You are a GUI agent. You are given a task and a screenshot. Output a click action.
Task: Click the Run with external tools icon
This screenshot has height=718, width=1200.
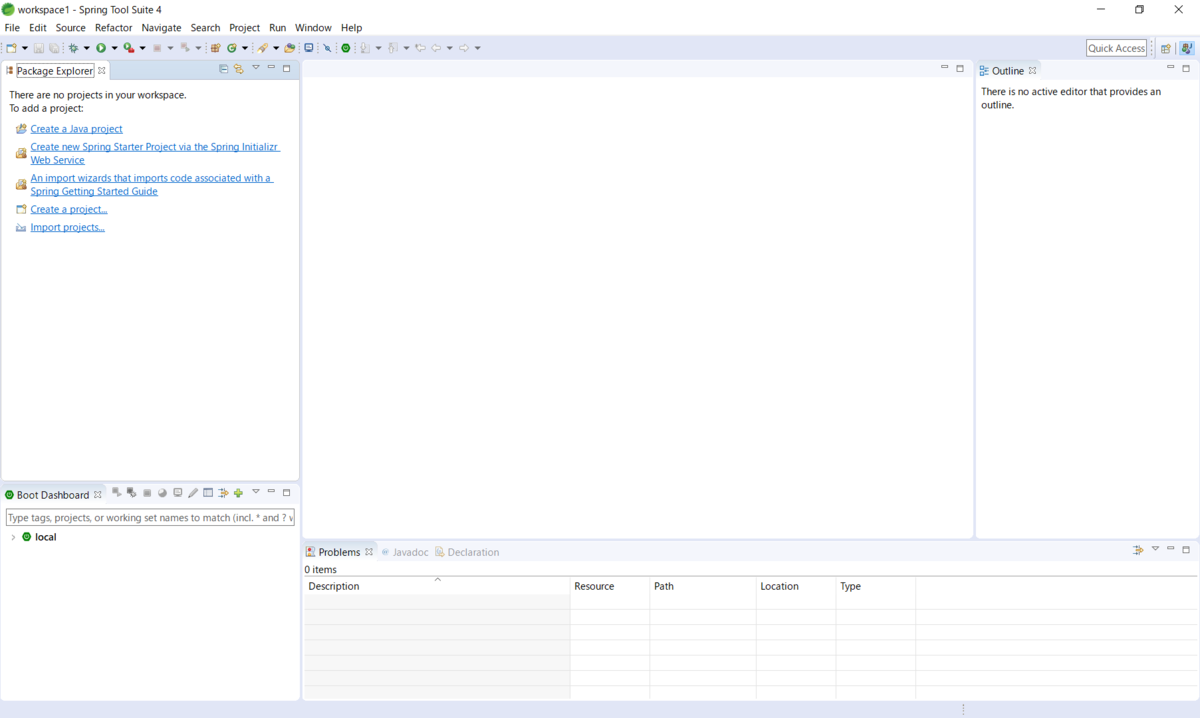pyautogui.click(x=129, y=48)
